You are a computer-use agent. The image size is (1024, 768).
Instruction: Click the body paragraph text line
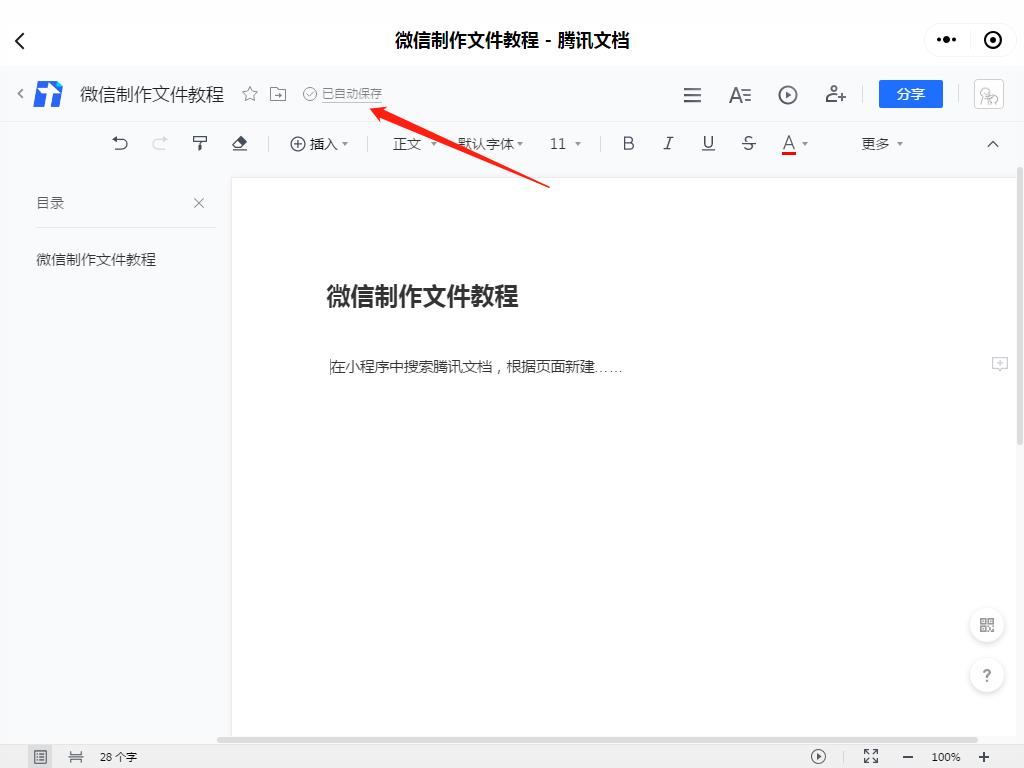(x=476, y=366)
